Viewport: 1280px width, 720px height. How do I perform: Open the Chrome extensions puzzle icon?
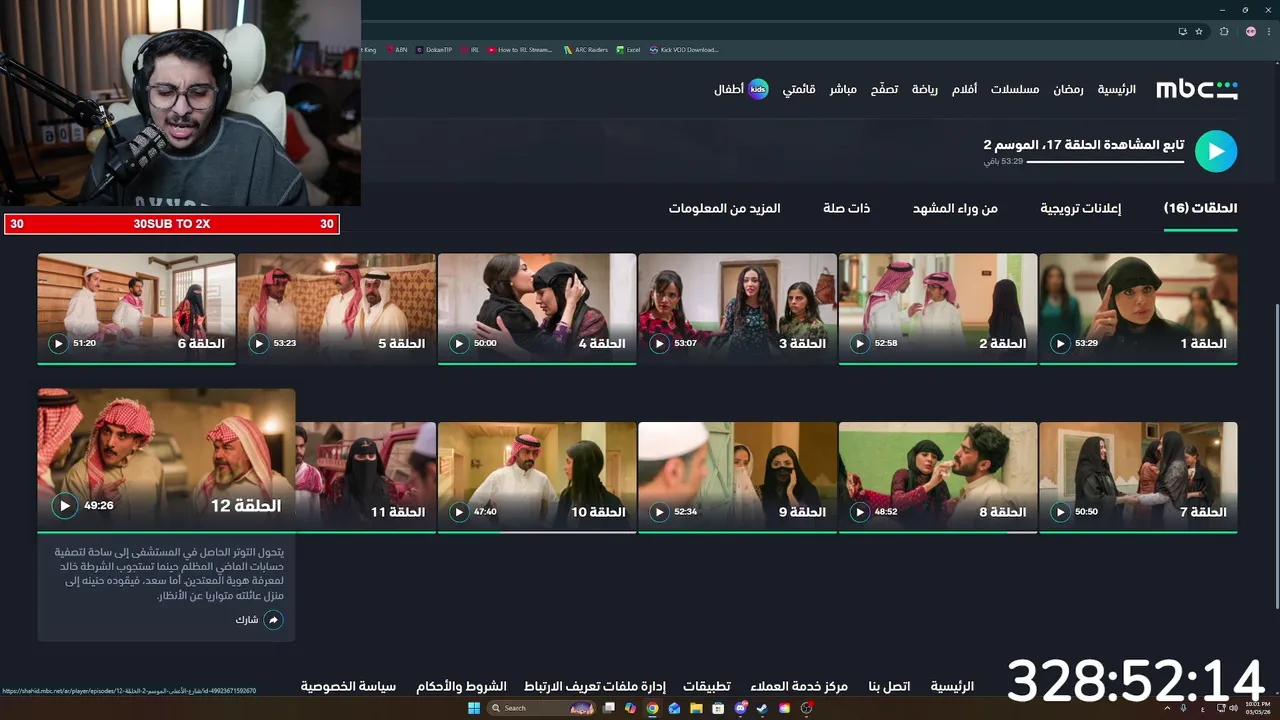pos(1224,32)
